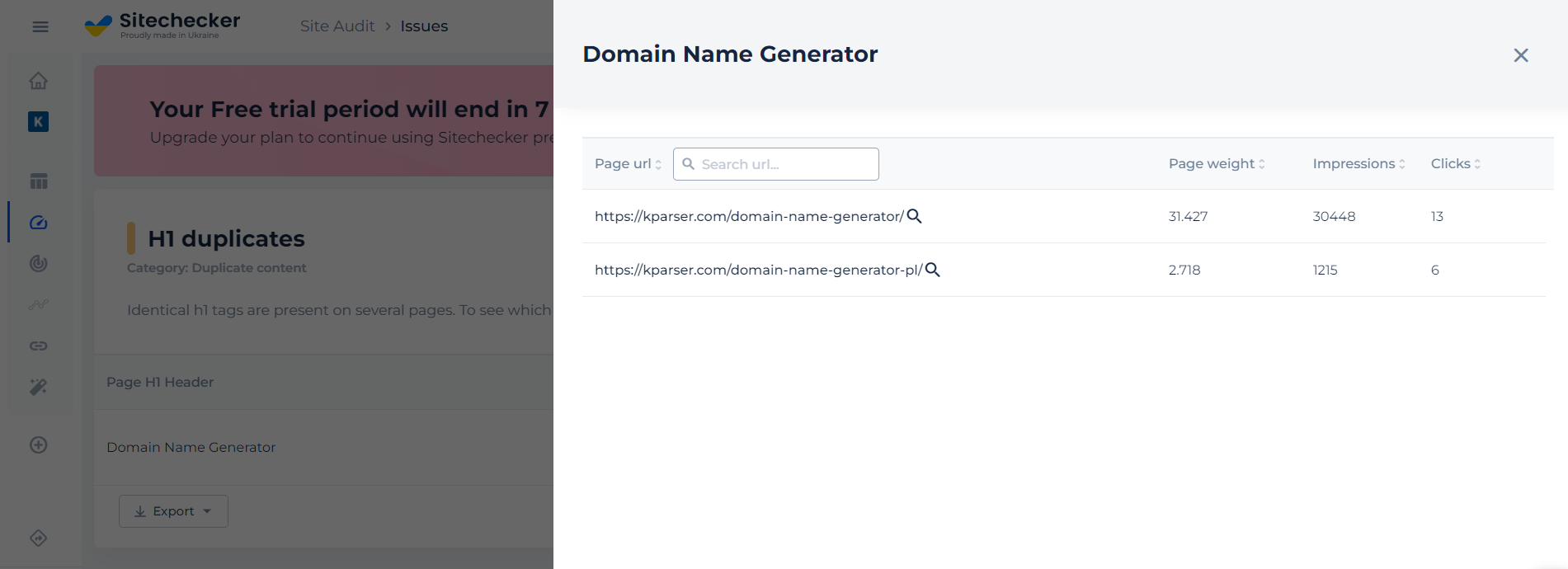Click the Issues breadcrumb
The height and width of the screenshot is (569, 1568).
pos(424,26)
